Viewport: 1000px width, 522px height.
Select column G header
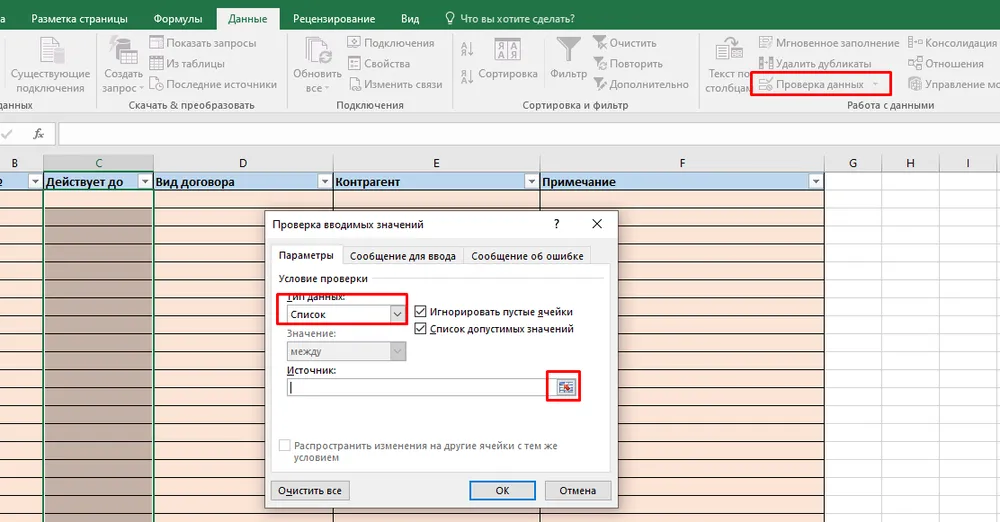[853, 163]
